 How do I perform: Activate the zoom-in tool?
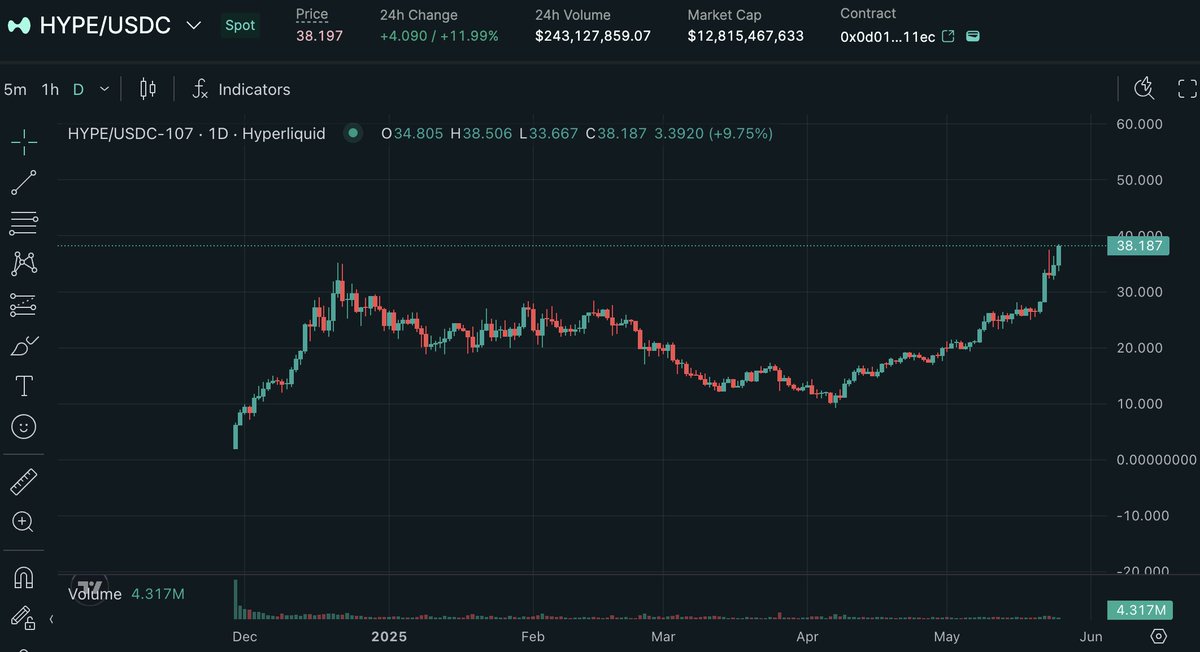(22, 521)
